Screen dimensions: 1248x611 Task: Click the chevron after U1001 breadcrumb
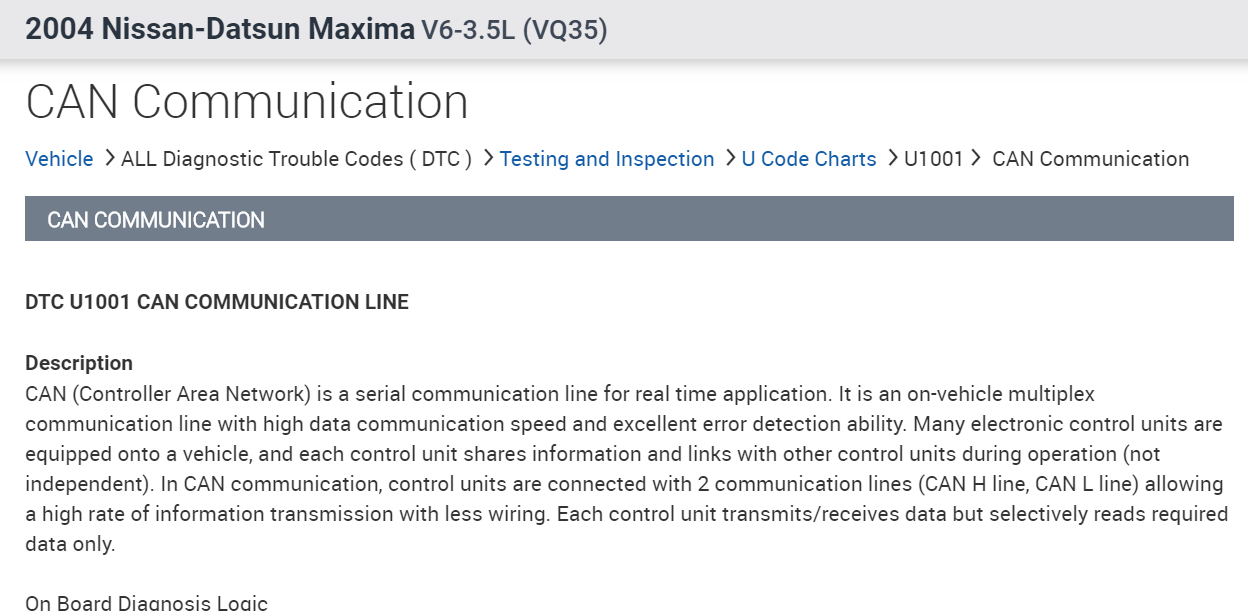point(974,158)
